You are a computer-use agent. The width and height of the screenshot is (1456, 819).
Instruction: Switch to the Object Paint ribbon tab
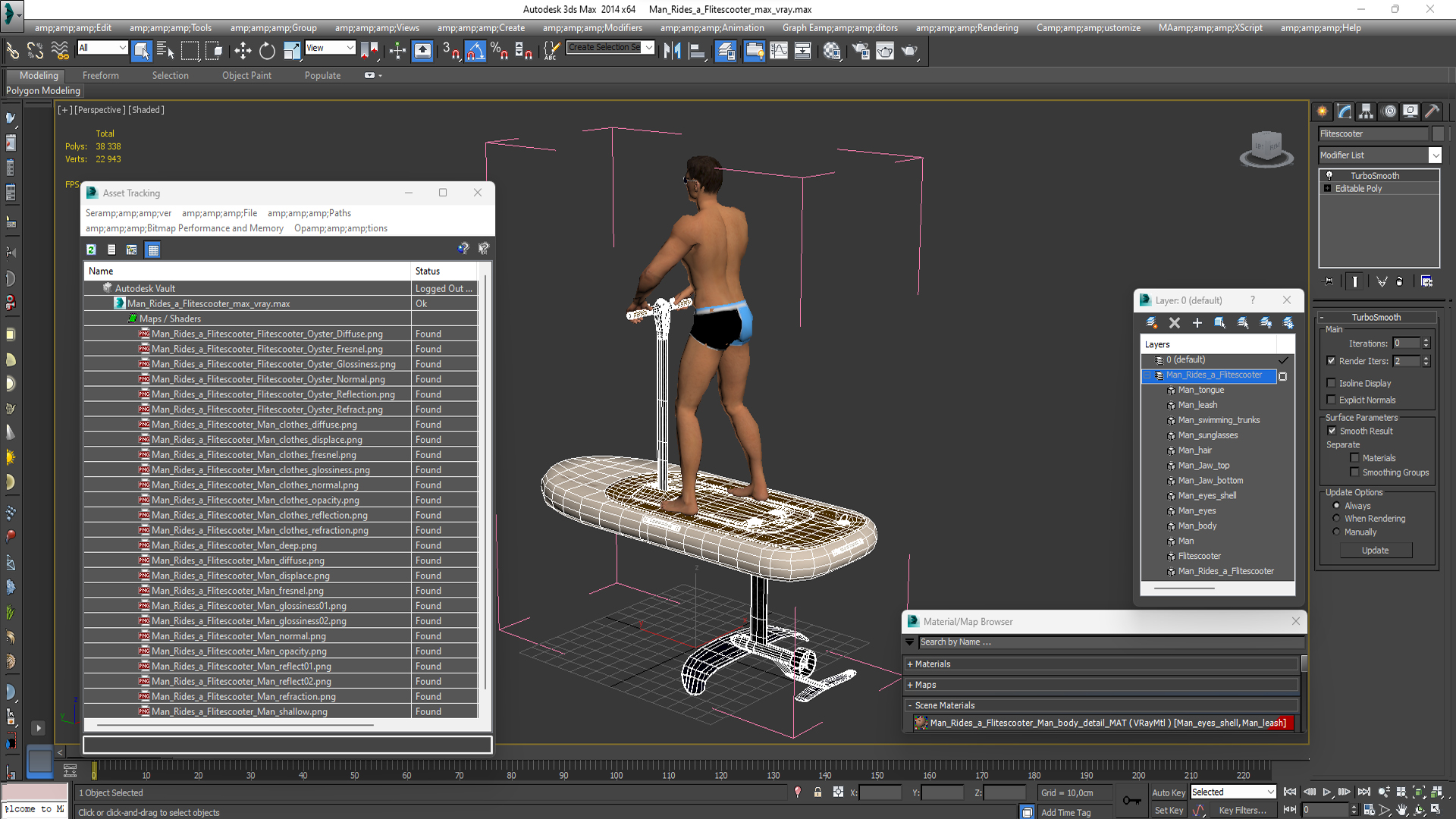246,75
